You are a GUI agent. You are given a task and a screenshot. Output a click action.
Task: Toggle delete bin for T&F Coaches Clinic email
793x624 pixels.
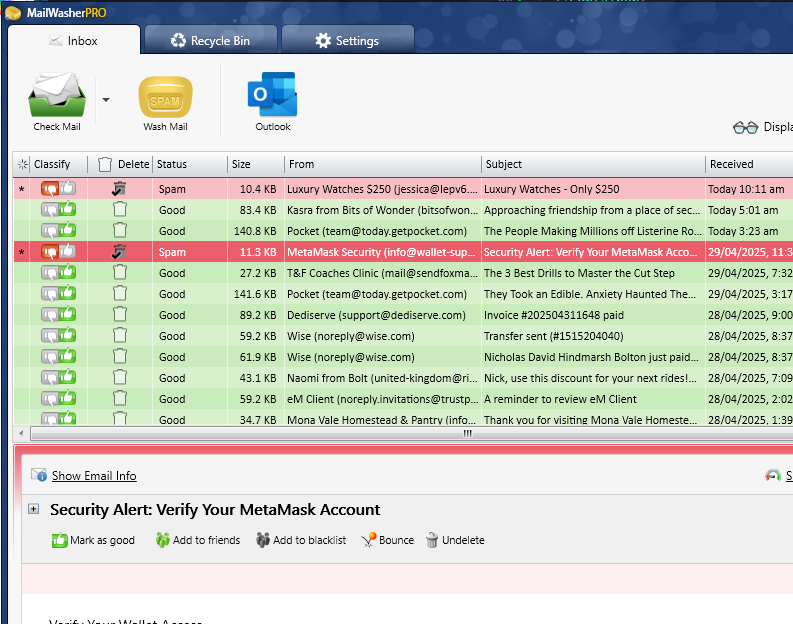pyautogui.click(x=120, y=273)
